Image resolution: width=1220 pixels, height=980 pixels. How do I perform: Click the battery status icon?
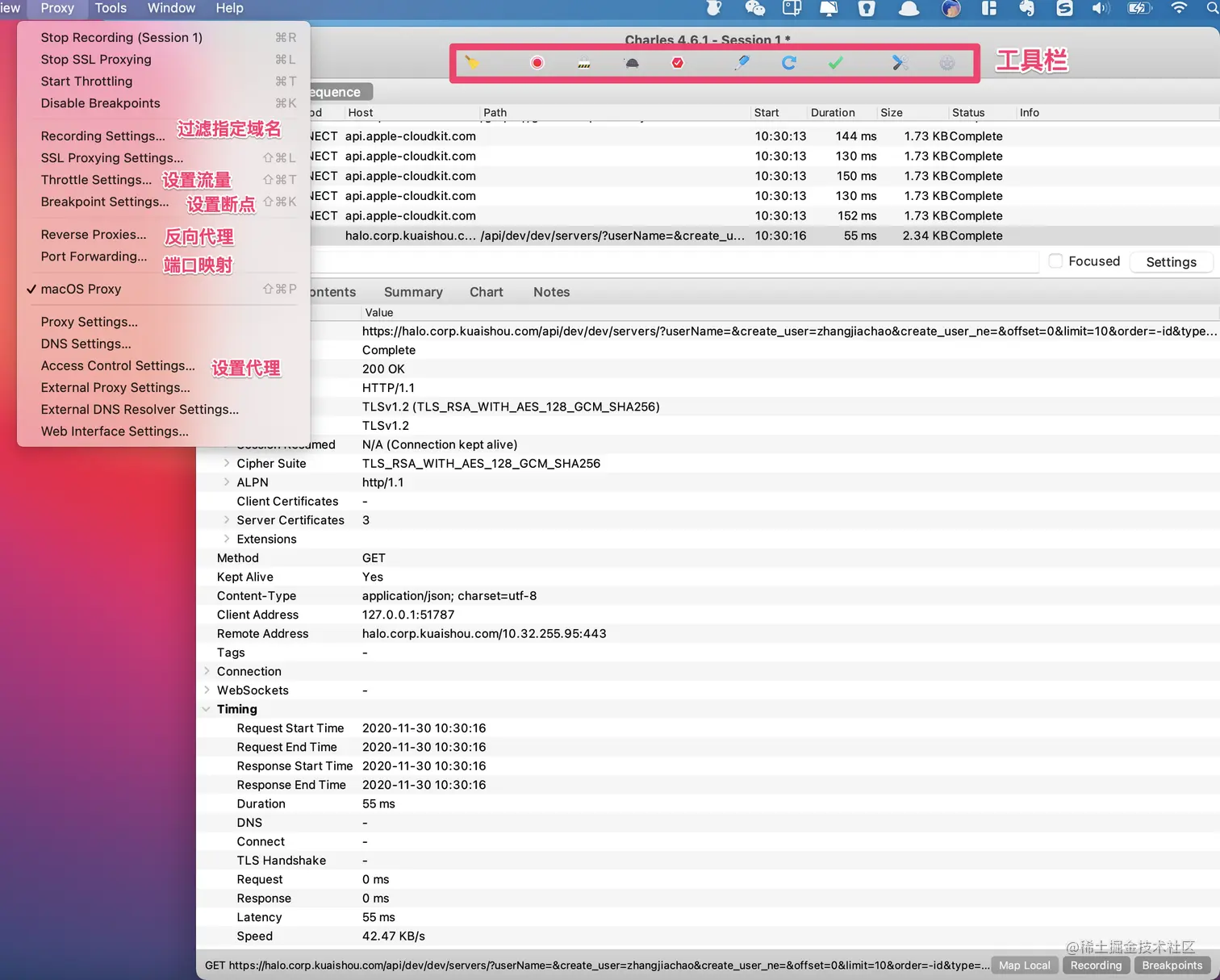click(1140, 8)
